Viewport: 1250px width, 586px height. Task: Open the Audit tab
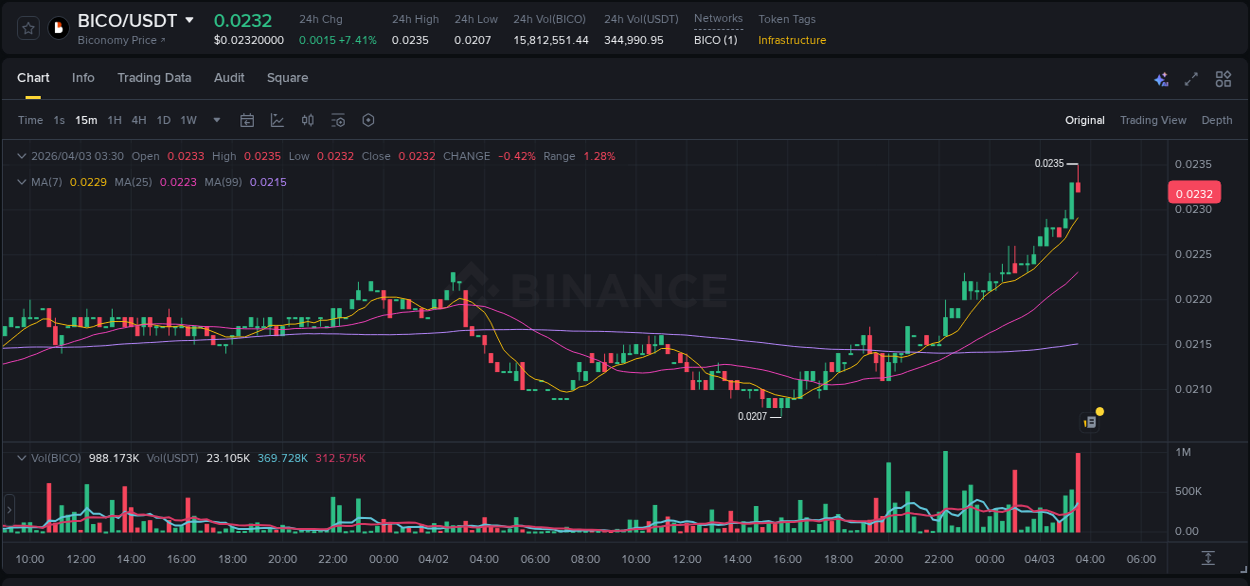point(229,78)
